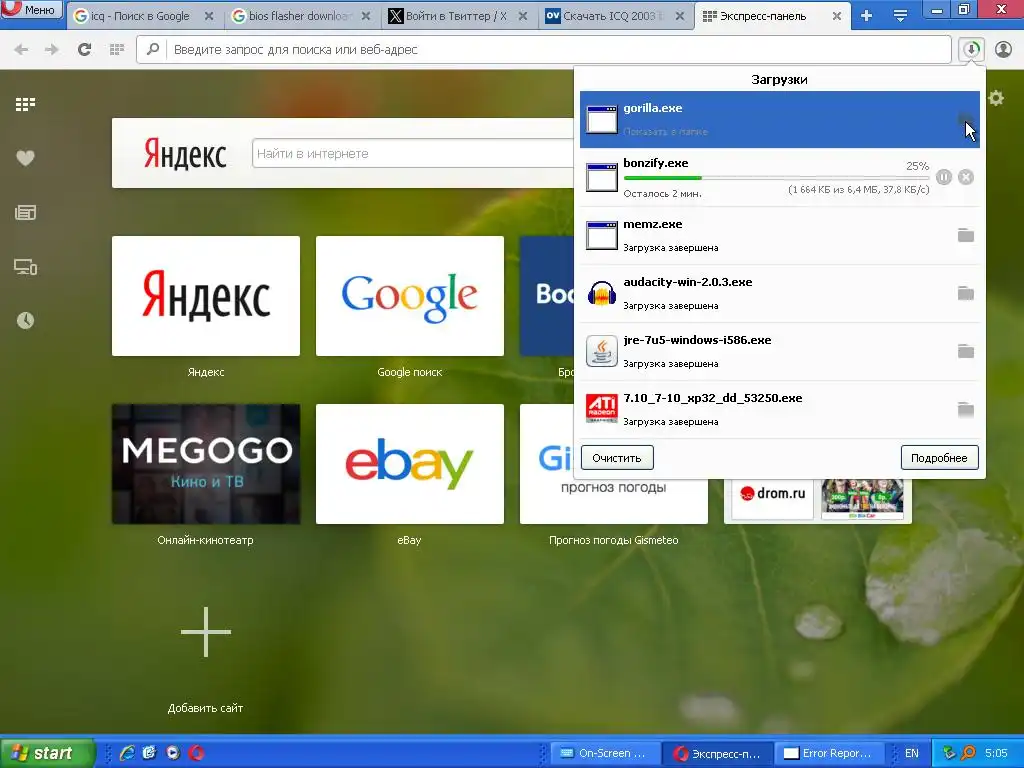The image size is (1024, 768).
Task: Switch to the Экспресс-панель Opera taskbar button
Action: [717, 753]
